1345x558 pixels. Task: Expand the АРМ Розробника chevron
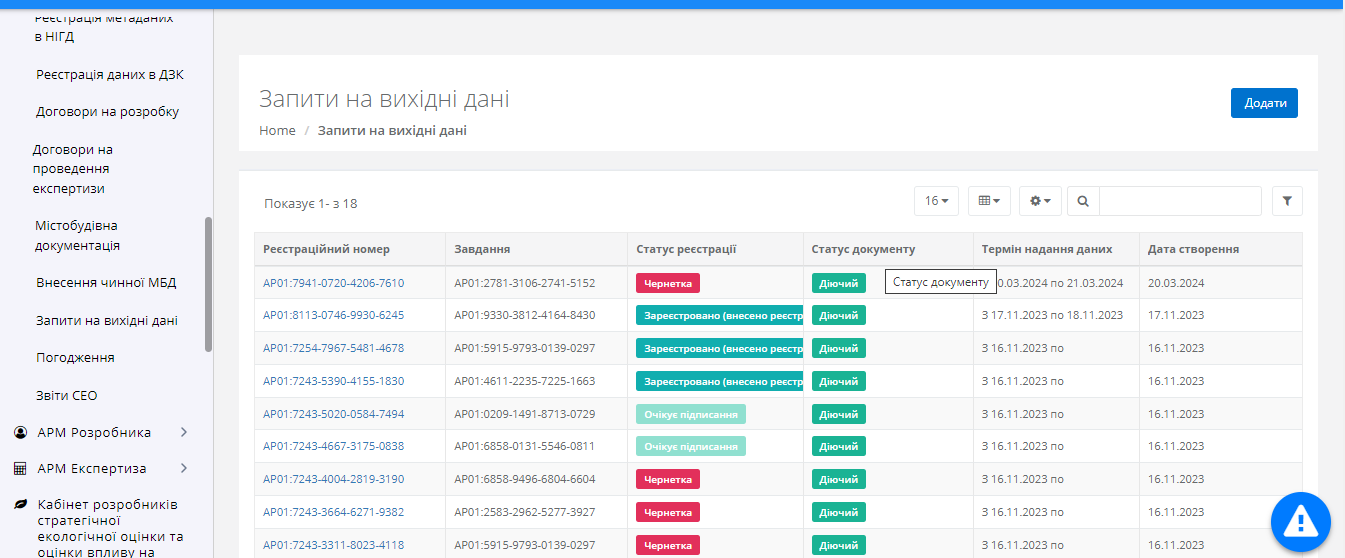tap(183, 432)
